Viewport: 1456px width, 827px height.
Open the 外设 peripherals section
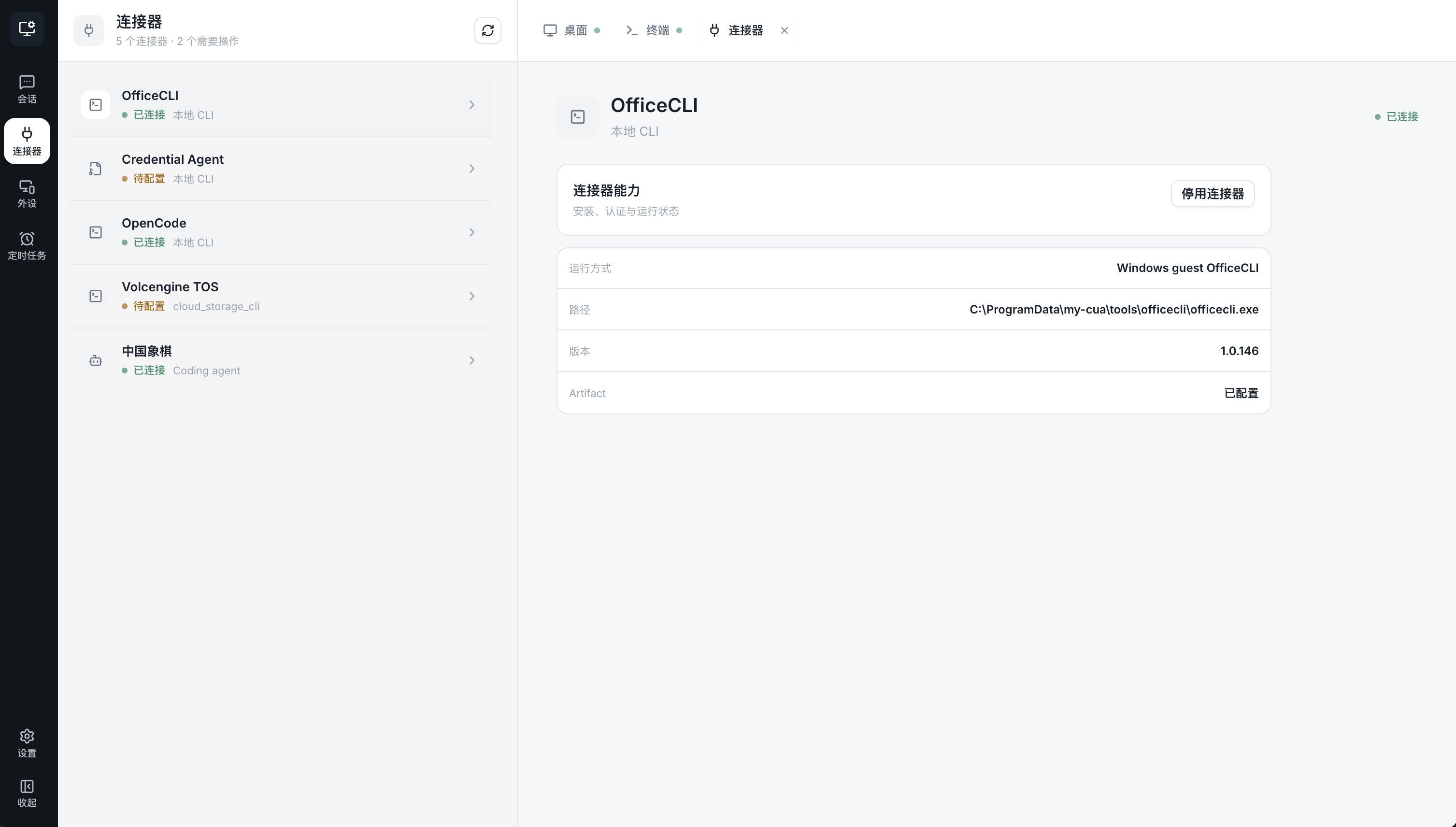(27, 194)
